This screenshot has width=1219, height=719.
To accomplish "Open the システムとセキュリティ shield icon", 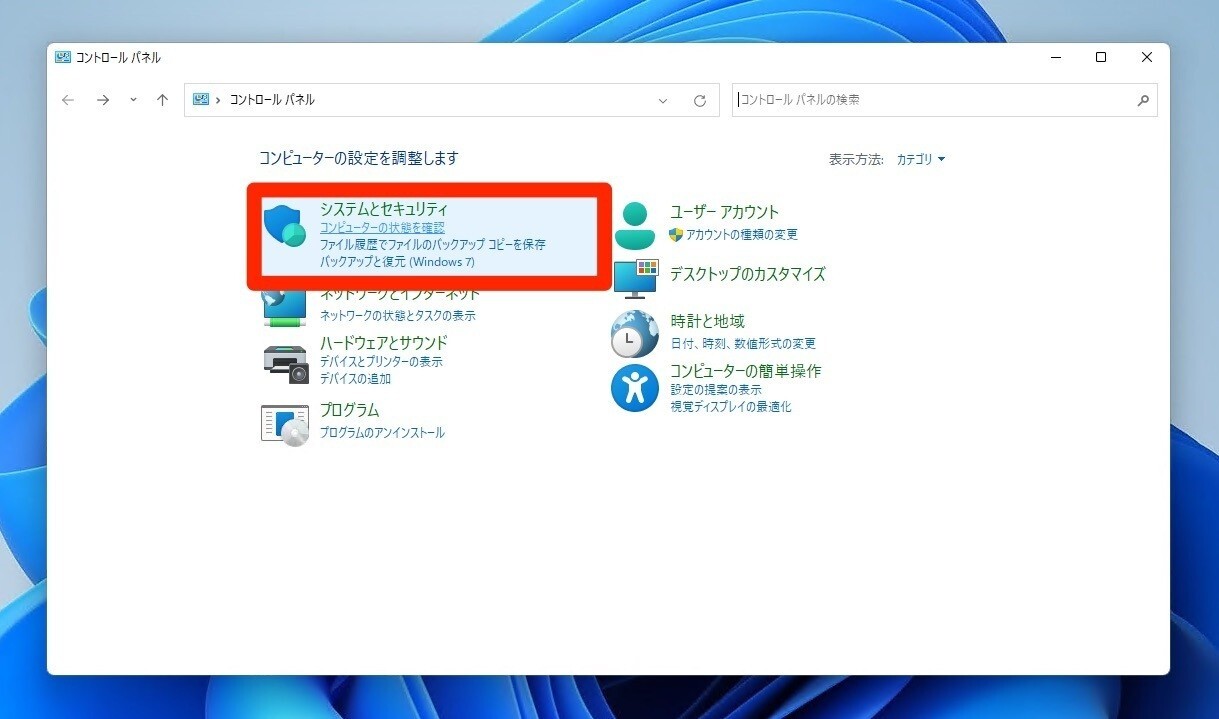I will (x=285, y=225).
